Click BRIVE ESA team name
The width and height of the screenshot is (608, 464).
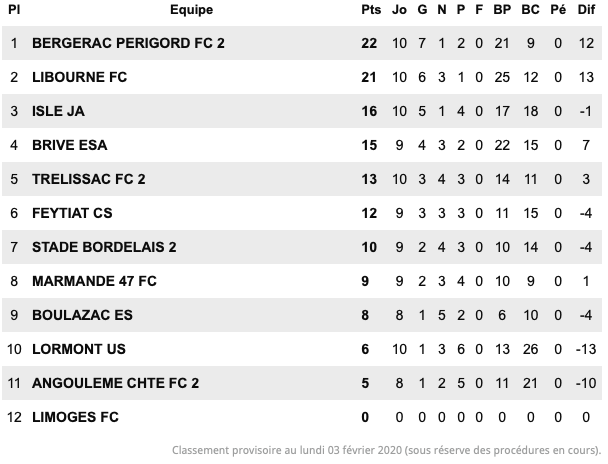[70, 145]
